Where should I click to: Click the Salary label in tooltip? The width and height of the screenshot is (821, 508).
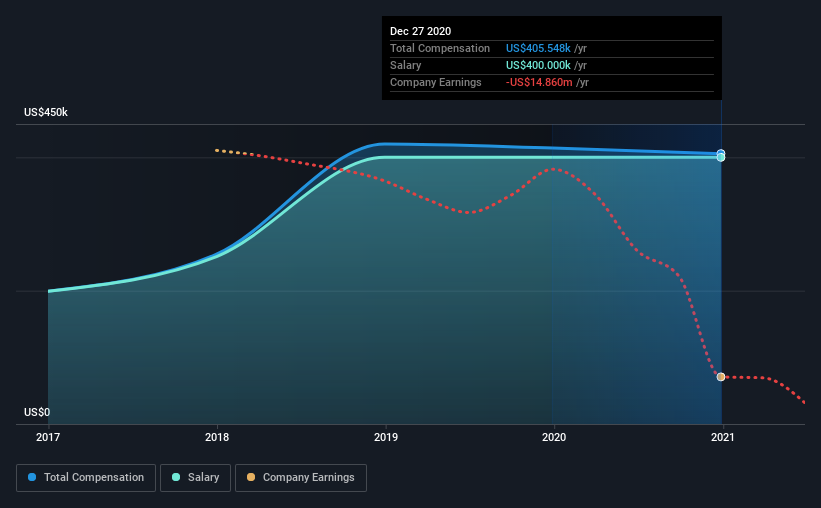coord(405,65)
